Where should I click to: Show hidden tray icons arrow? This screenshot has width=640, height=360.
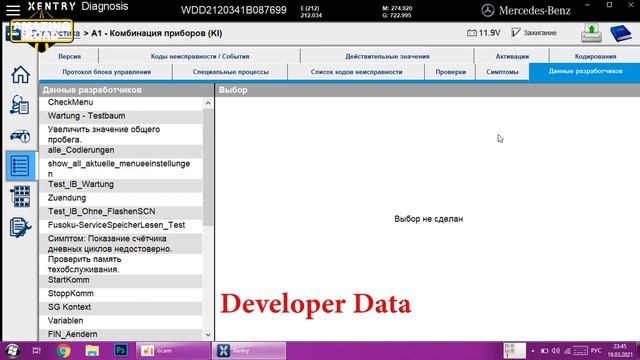tap(533, 351)
